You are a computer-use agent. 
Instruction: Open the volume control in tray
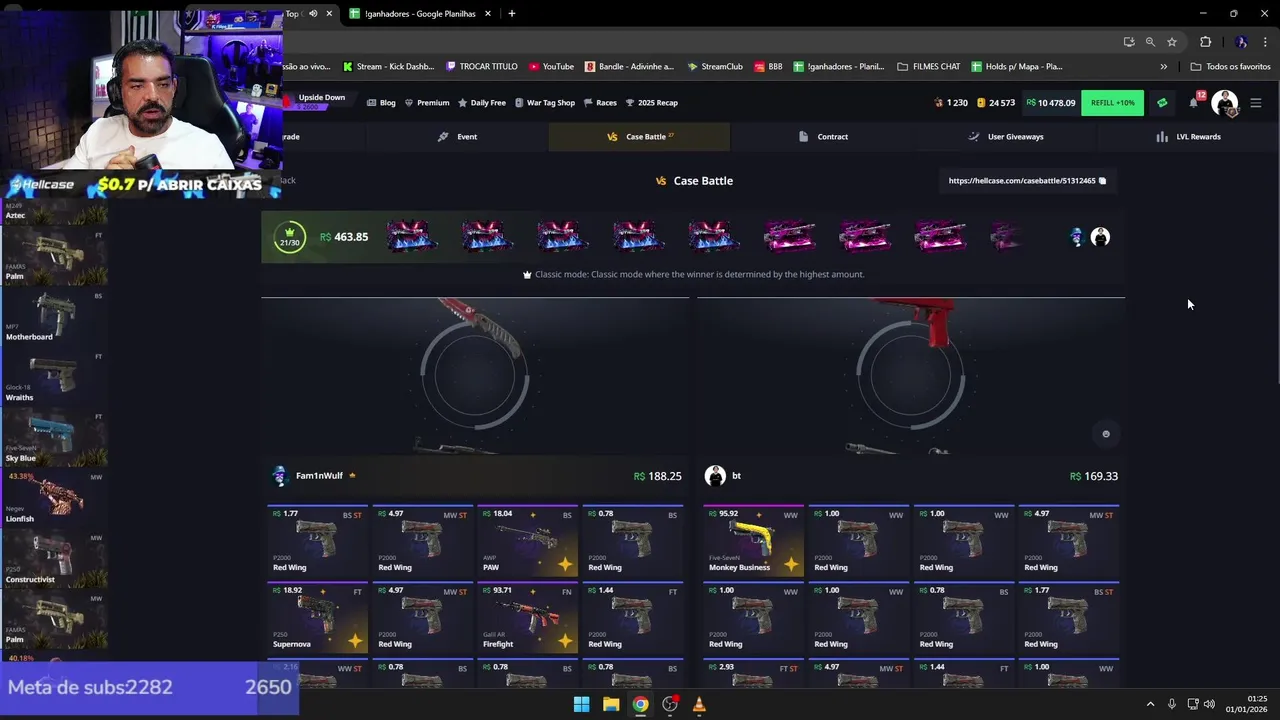[x=1209, y=704]
